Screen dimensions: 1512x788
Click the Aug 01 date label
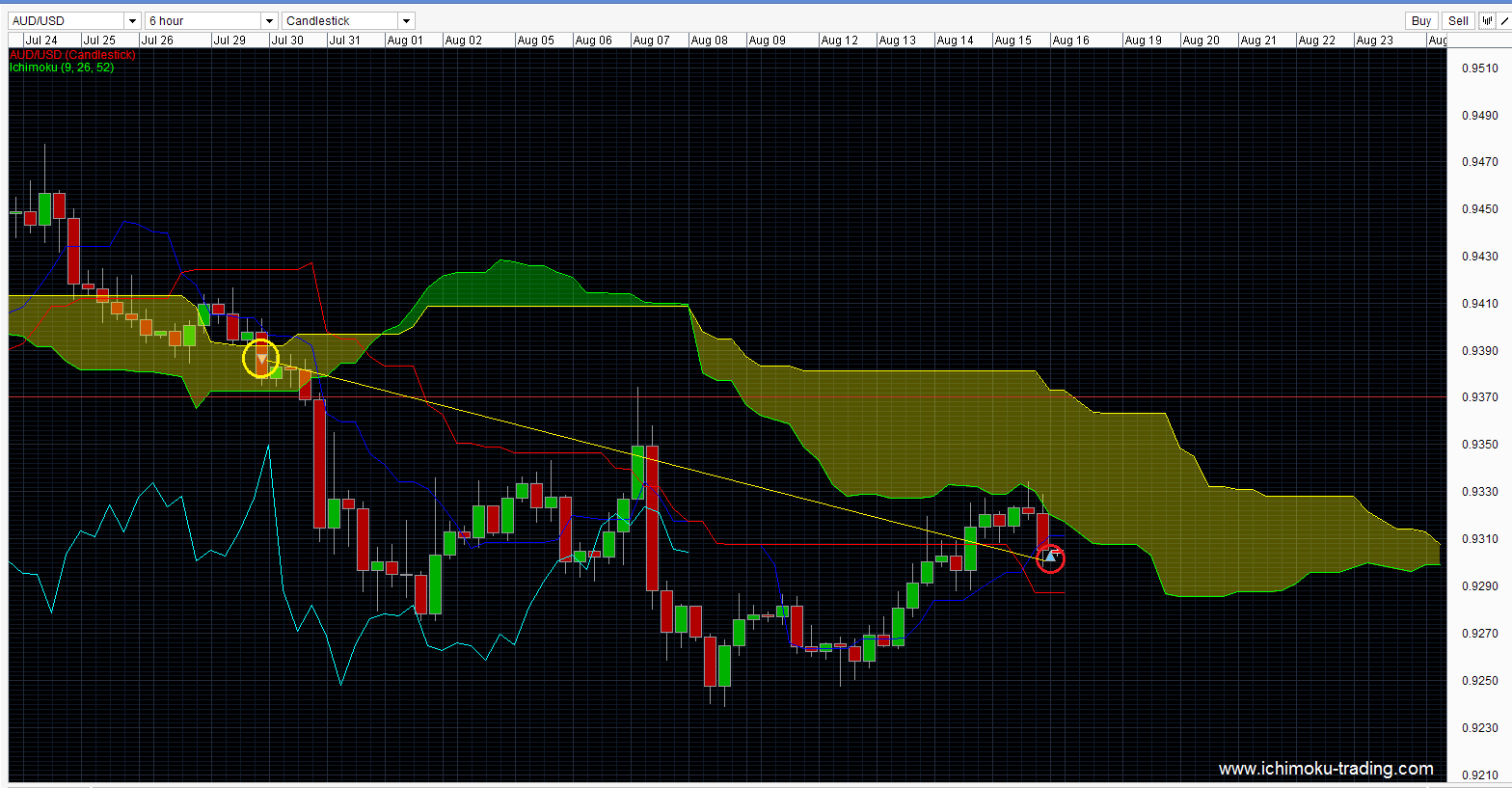pos(405,41)
